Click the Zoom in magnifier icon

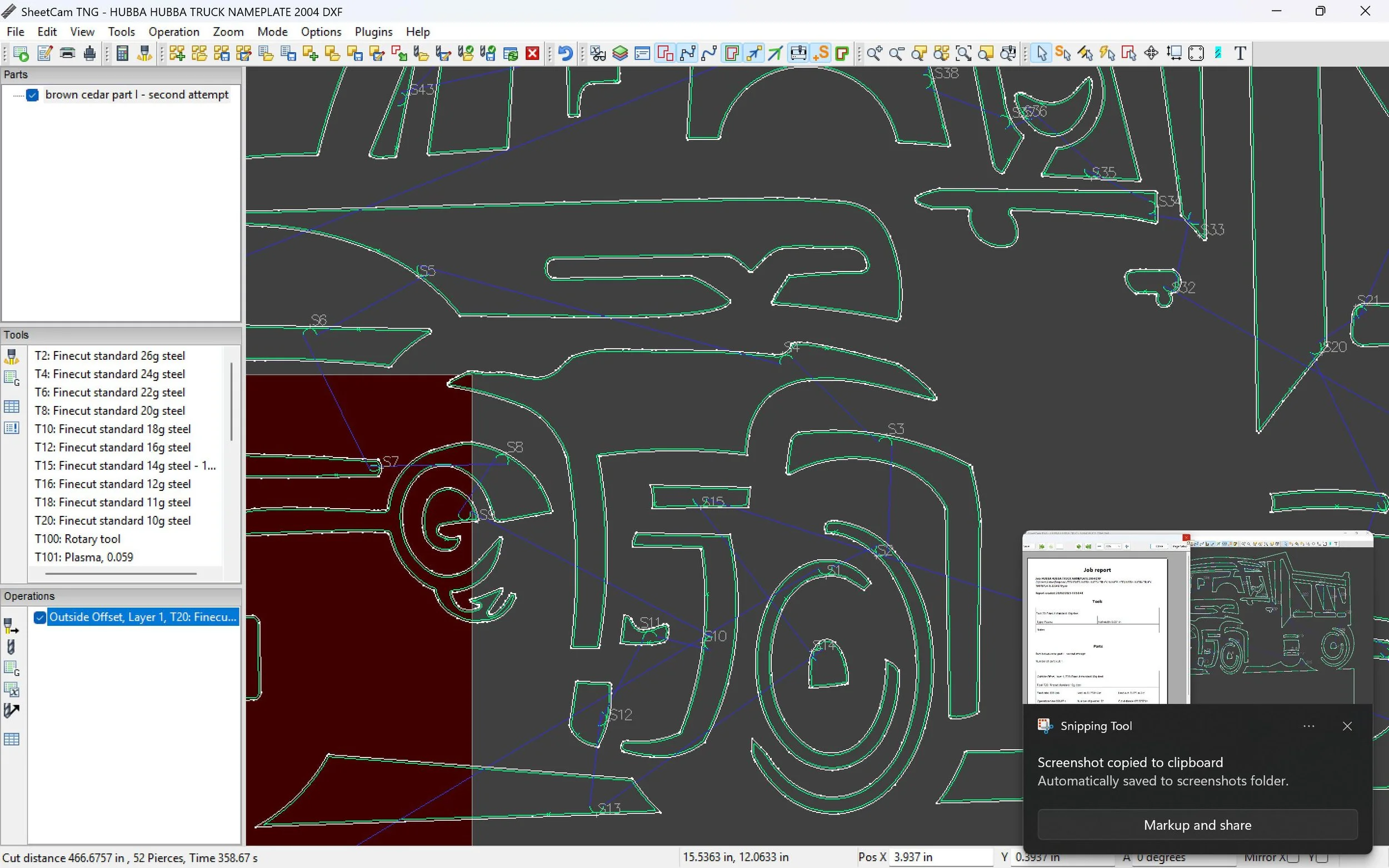coord(874,53)
